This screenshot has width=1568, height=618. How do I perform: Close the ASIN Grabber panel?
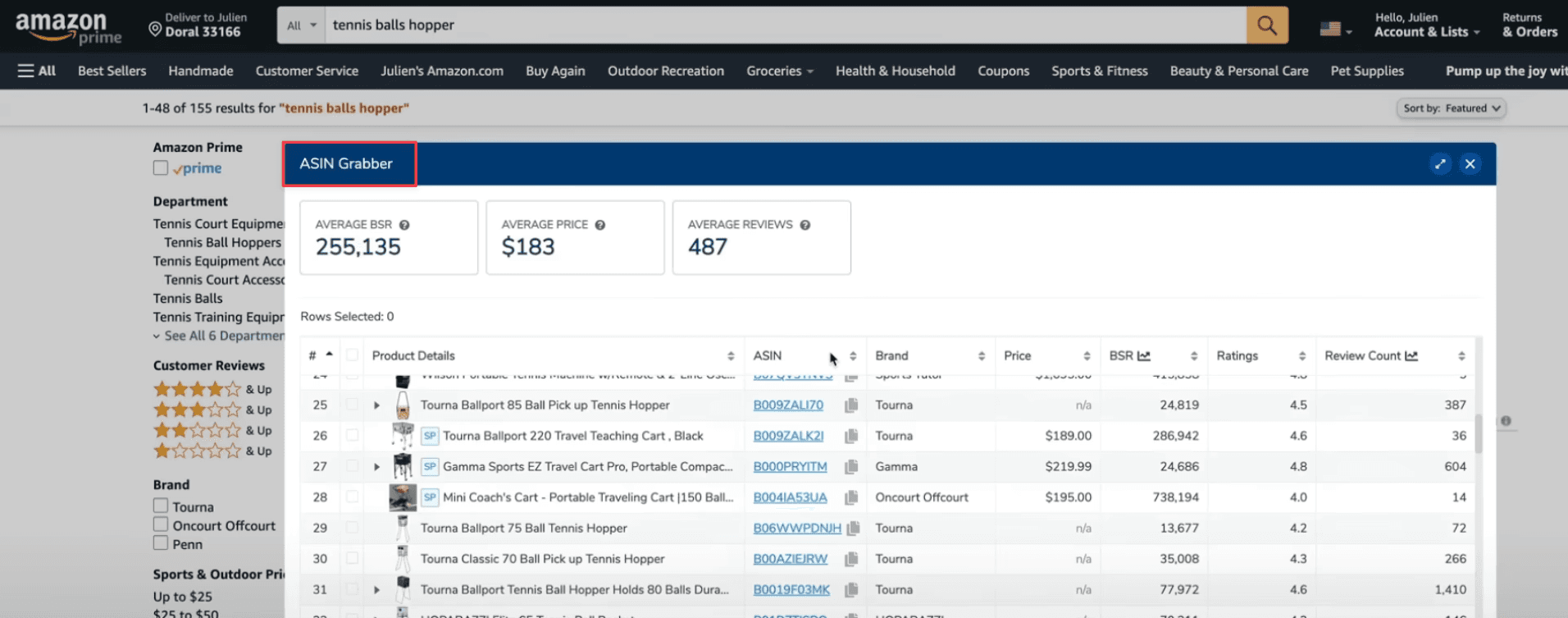click(x=1470, y=163)
